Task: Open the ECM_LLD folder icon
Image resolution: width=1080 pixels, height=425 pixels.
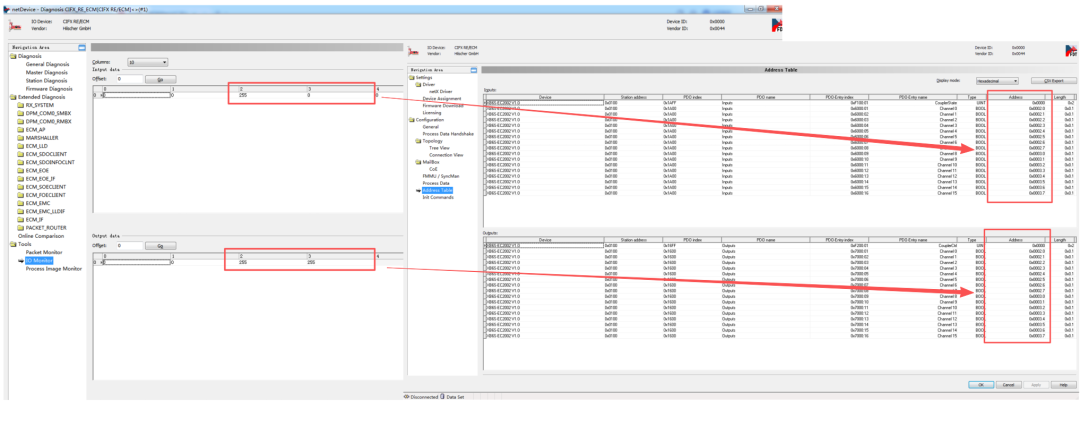Action: point(21,145)
